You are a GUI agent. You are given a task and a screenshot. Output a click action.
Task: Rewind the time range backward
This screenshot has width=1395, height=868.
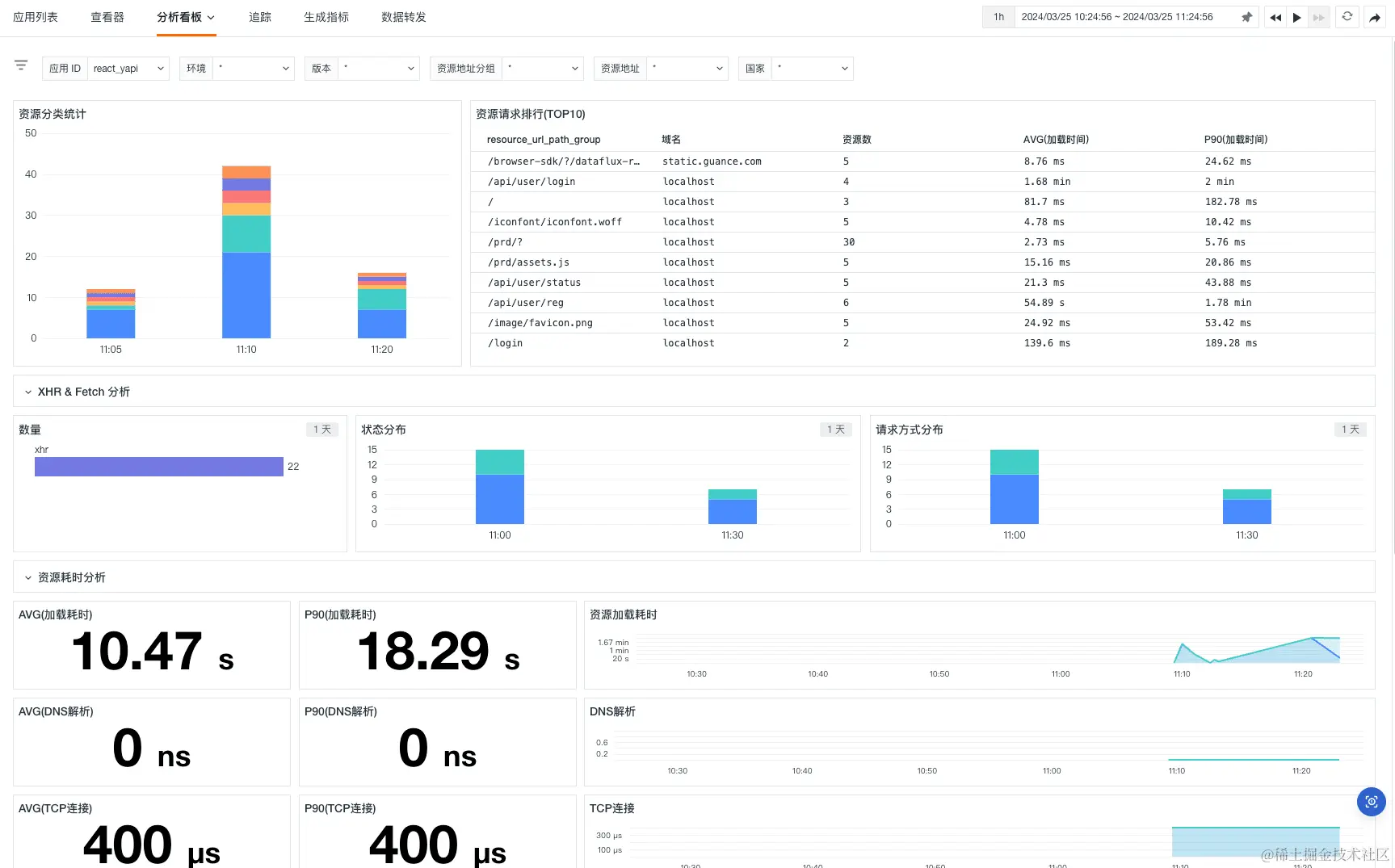(x=1275, y=17)
